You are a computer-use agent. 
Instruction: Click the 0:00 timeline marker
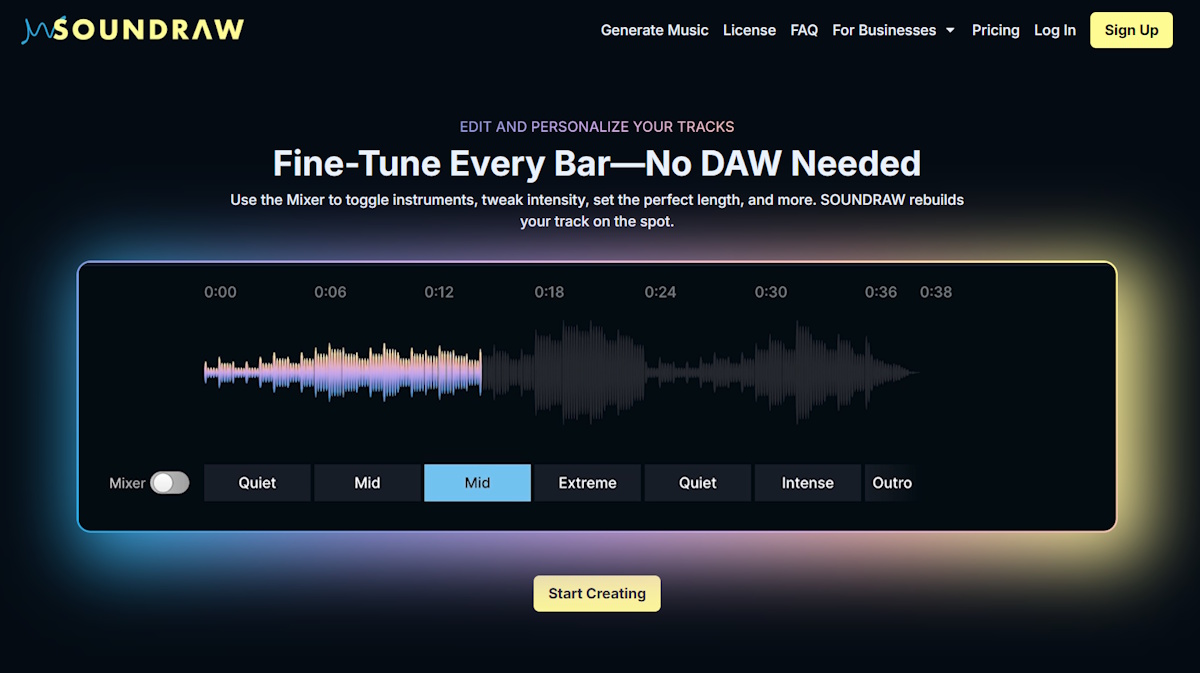(220, 292)
